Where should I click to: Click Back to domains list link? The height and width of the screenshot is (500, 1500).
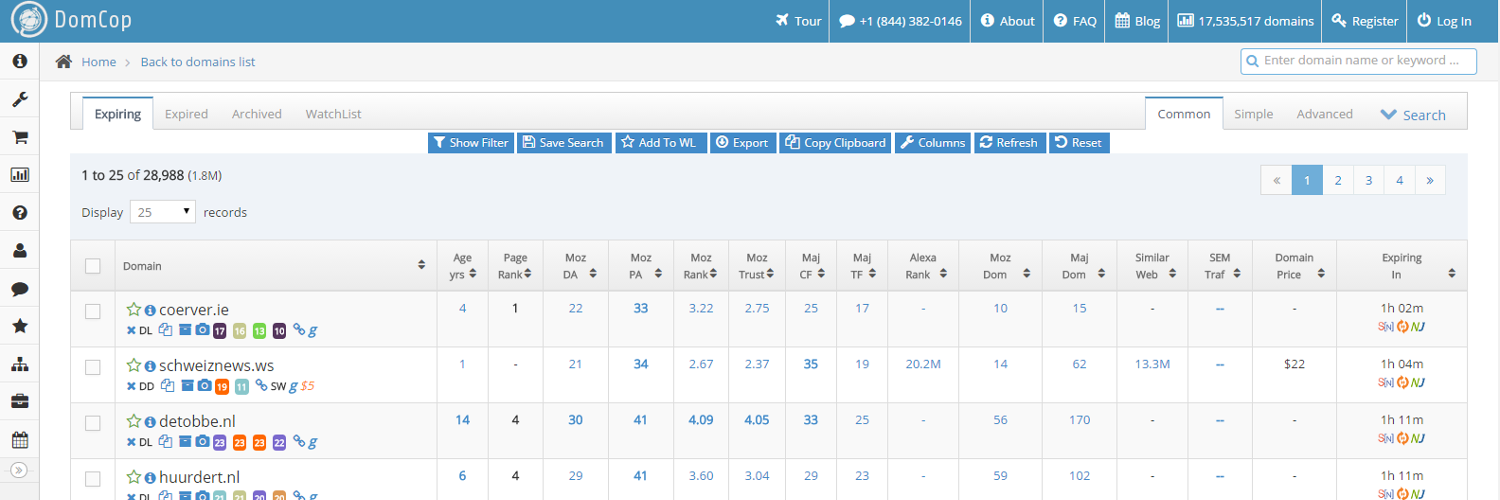[x=198, y=62]
